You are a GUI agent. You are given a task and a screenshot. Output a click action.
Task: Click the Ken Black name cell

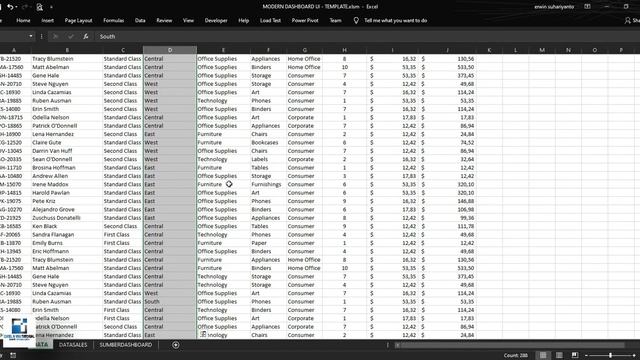67,226
